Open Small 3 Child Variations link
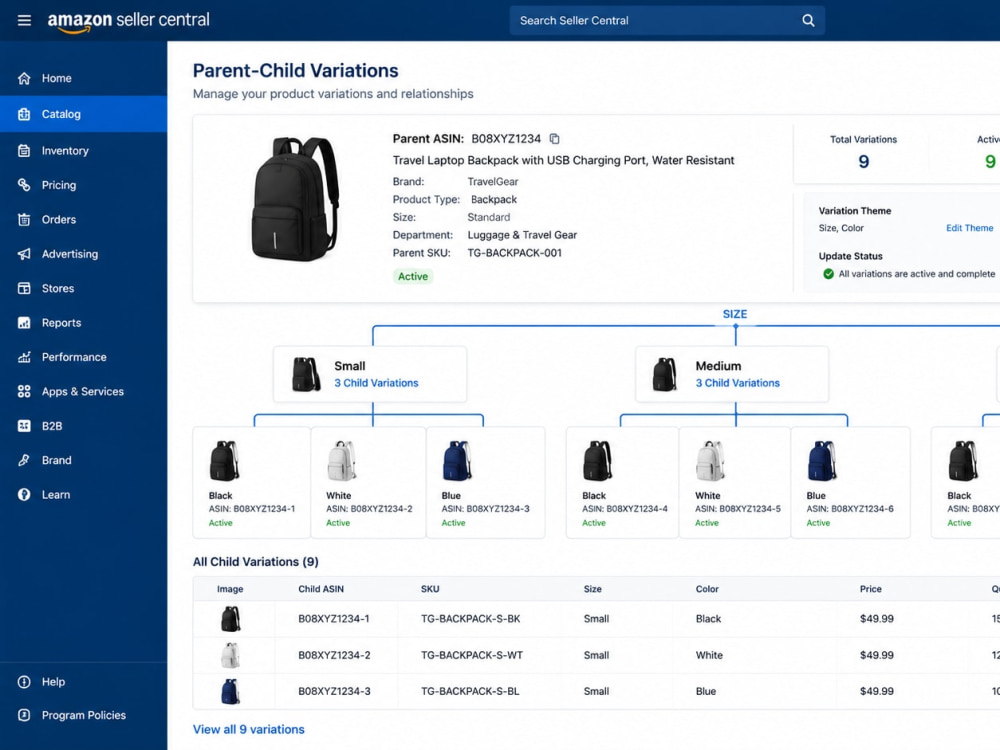The image size is (1000, 750). click(376, 383)
